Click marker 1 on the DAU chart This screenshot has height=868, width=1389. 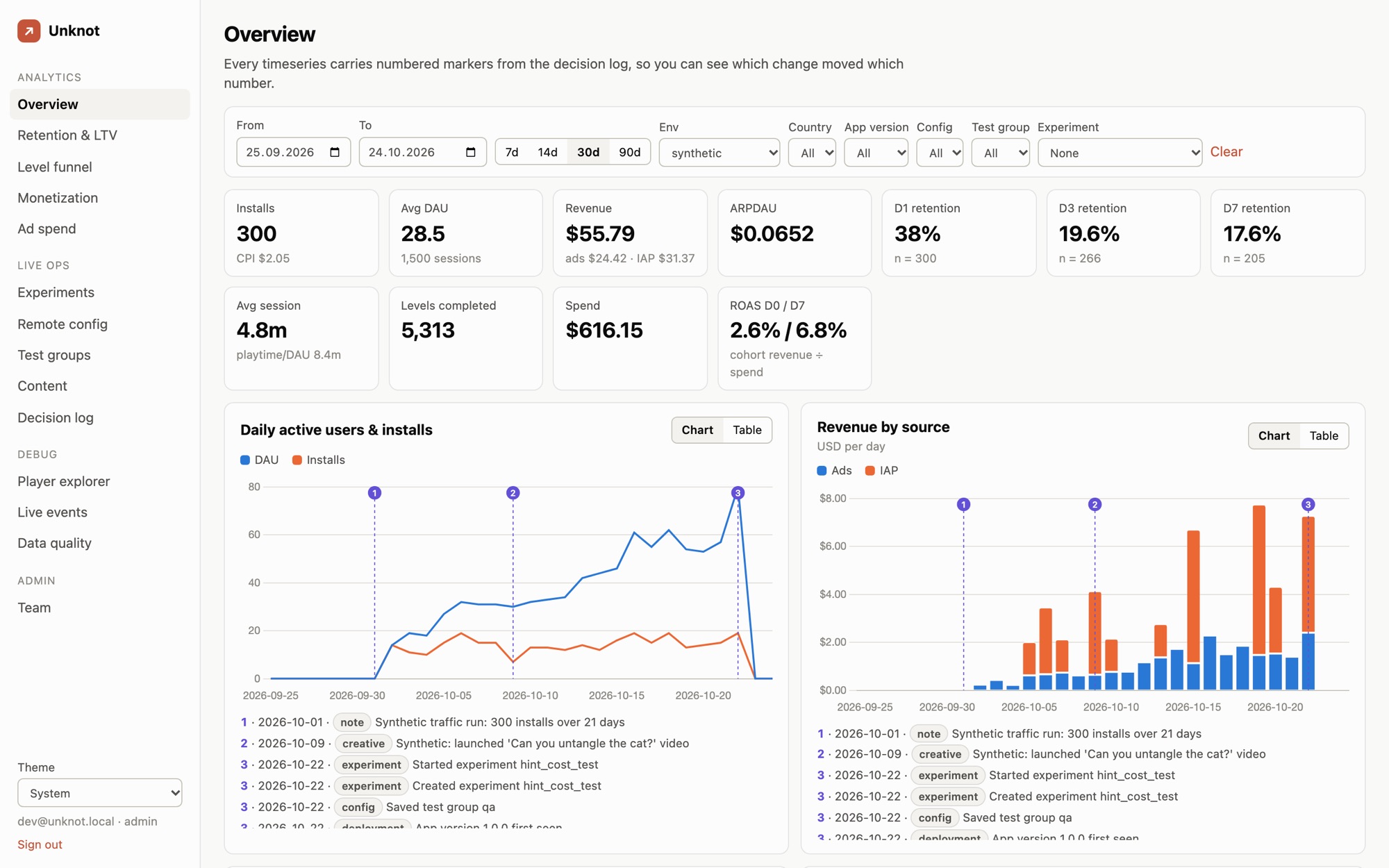(374, 493)
